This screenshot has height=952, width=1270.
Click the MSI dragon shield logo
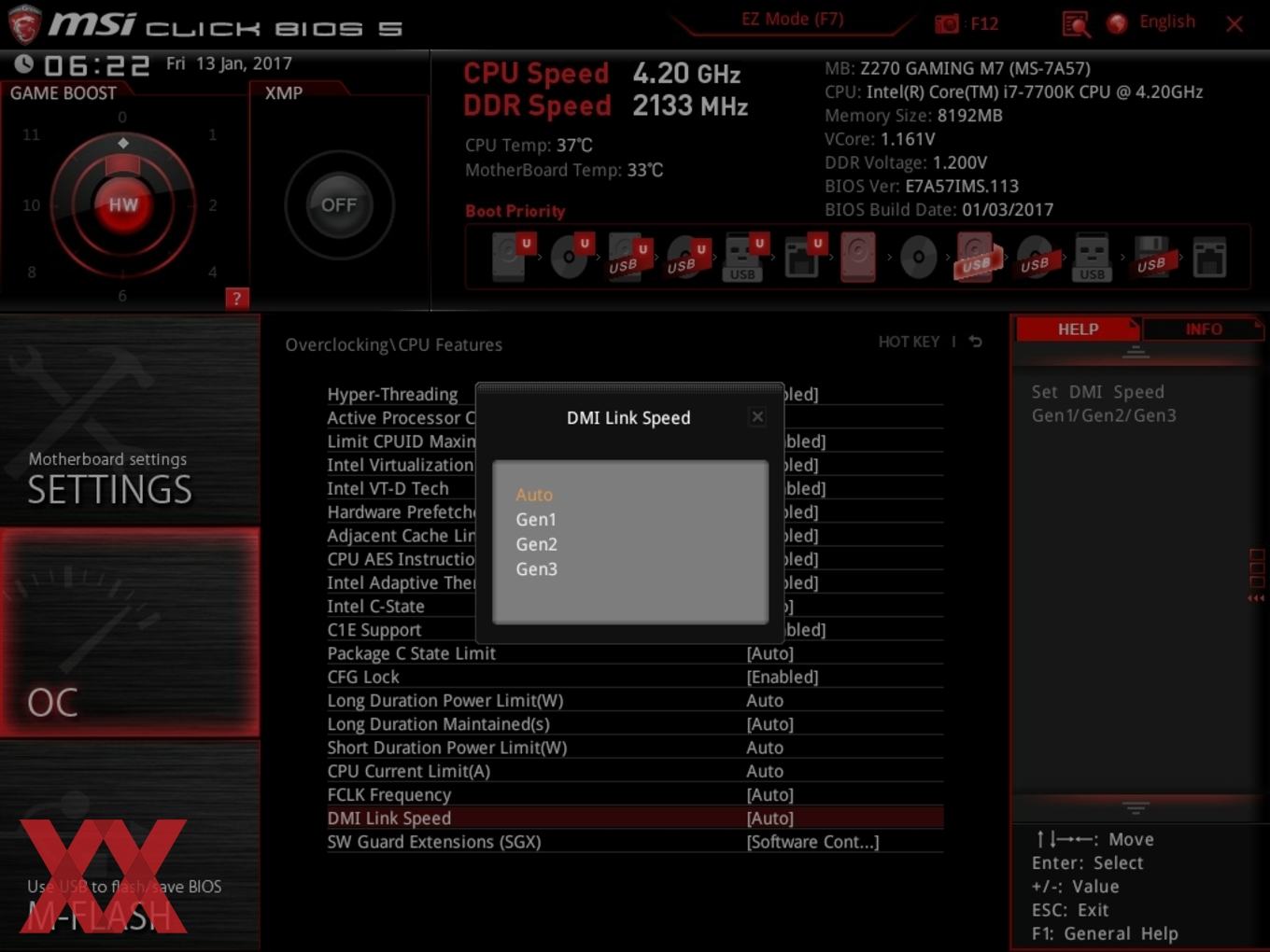(x=24, y=24)
